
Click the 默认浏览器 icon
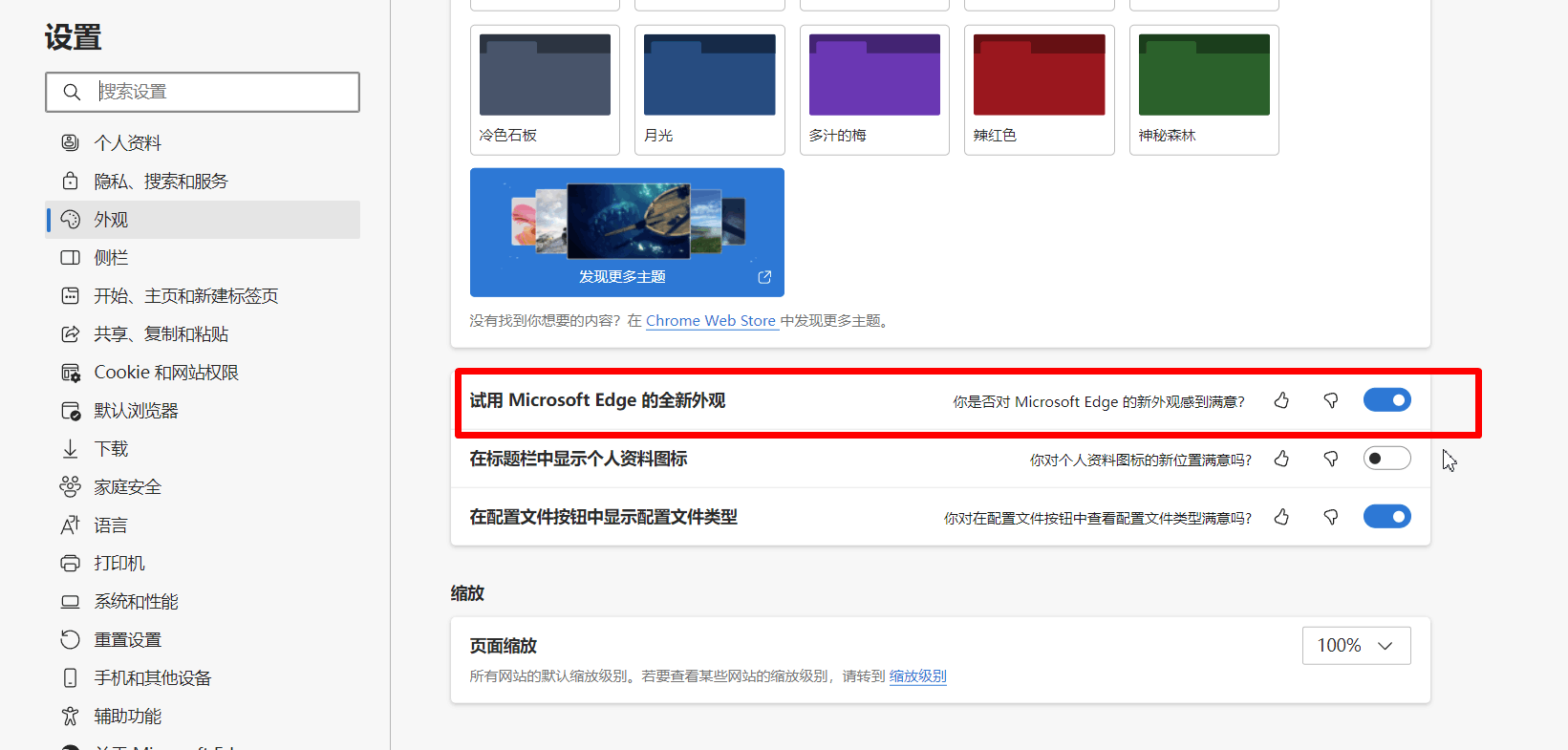click(x=70, y=410)
